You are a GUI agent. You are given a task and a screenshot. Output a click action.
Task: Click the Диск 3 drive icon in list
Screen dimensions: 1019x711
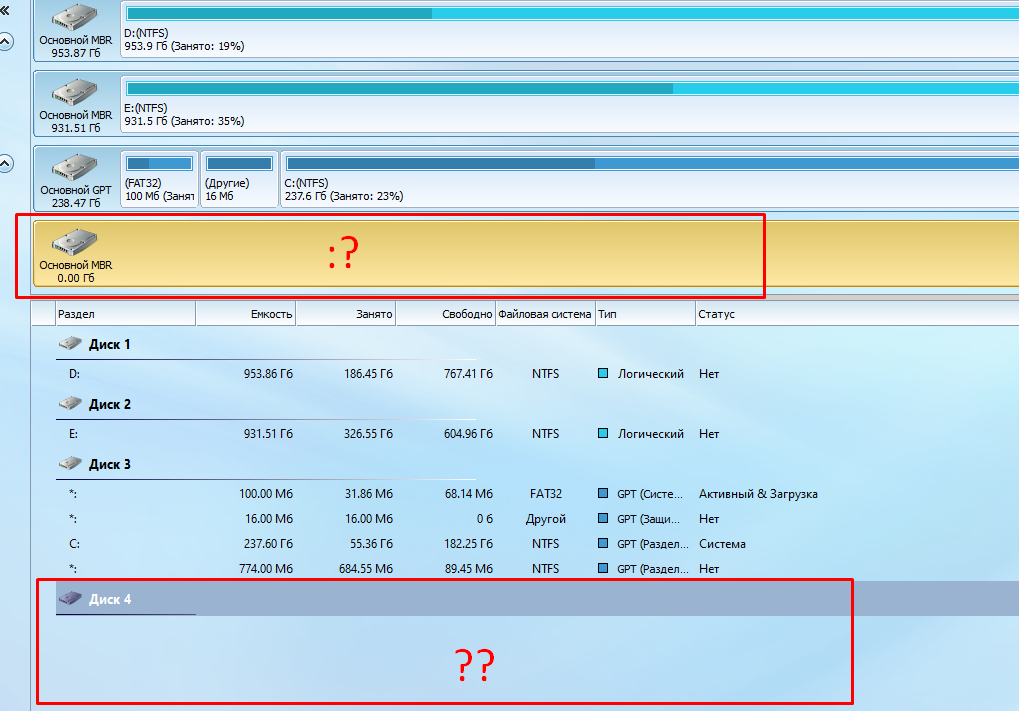(70, 463)
